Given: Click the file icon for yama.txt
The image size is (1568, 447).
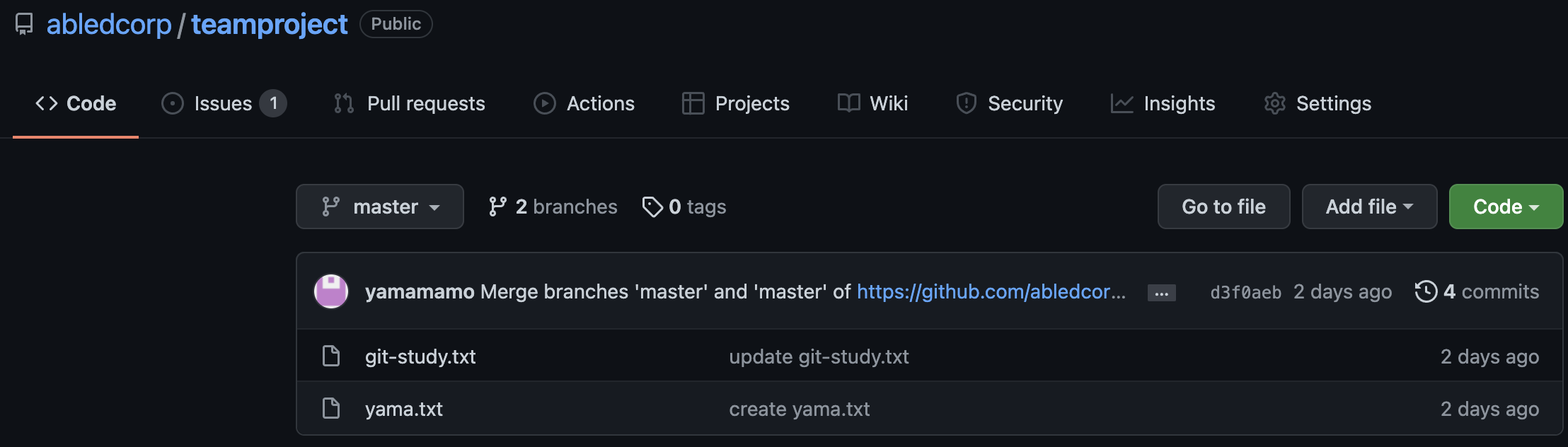Looking at the screenshot, I should coord(331,408).
